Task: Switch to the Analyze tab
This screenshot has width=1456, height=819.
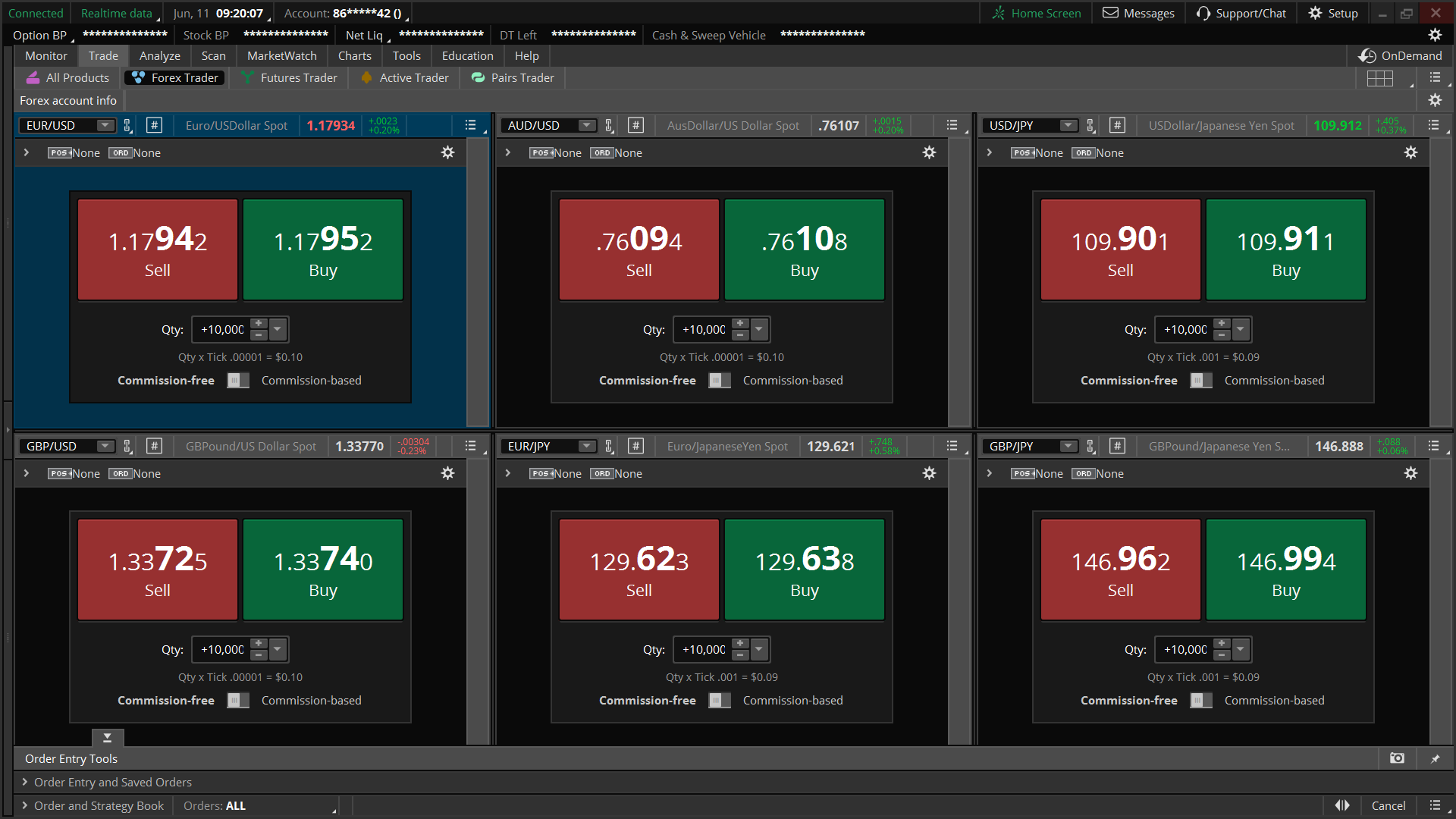Action: [x=160, y=56]
